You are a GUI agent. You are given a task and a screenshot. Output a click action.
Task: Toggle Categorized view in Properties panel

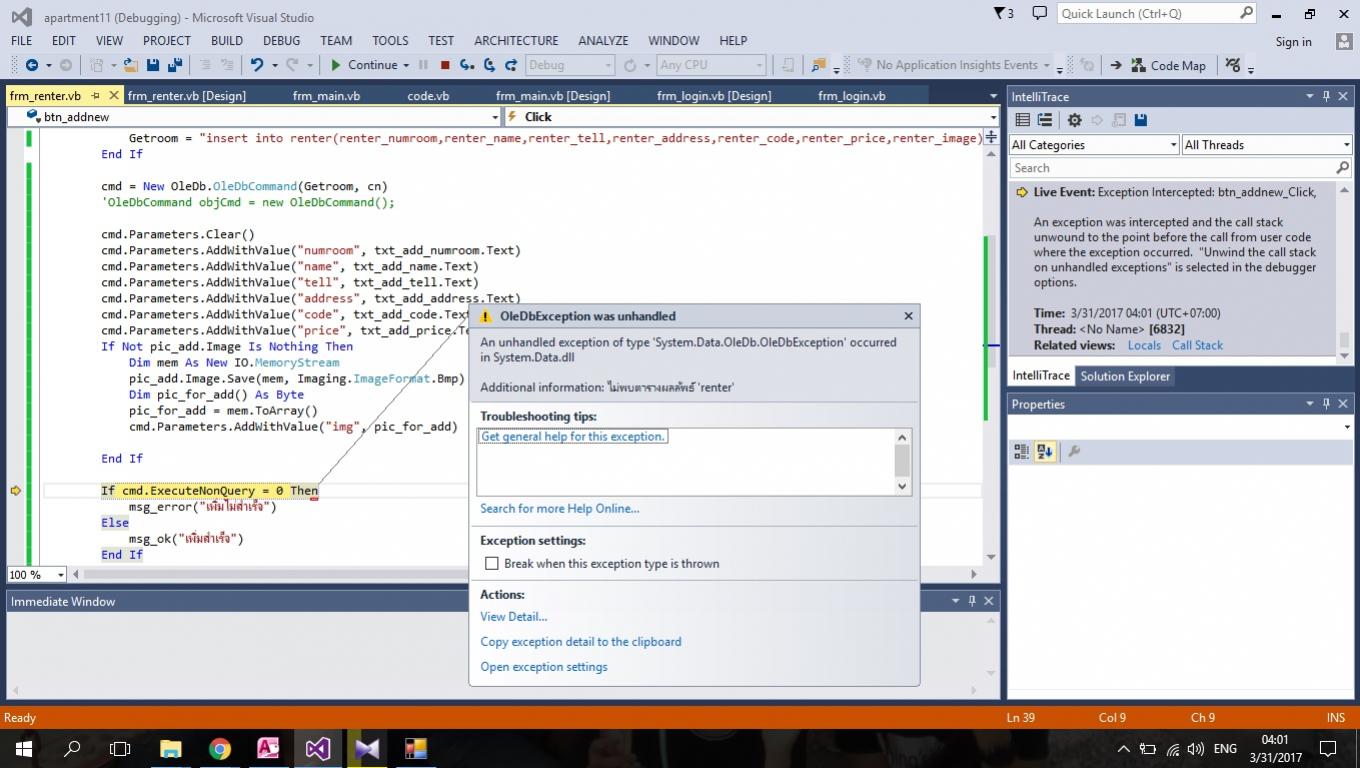1021,452
